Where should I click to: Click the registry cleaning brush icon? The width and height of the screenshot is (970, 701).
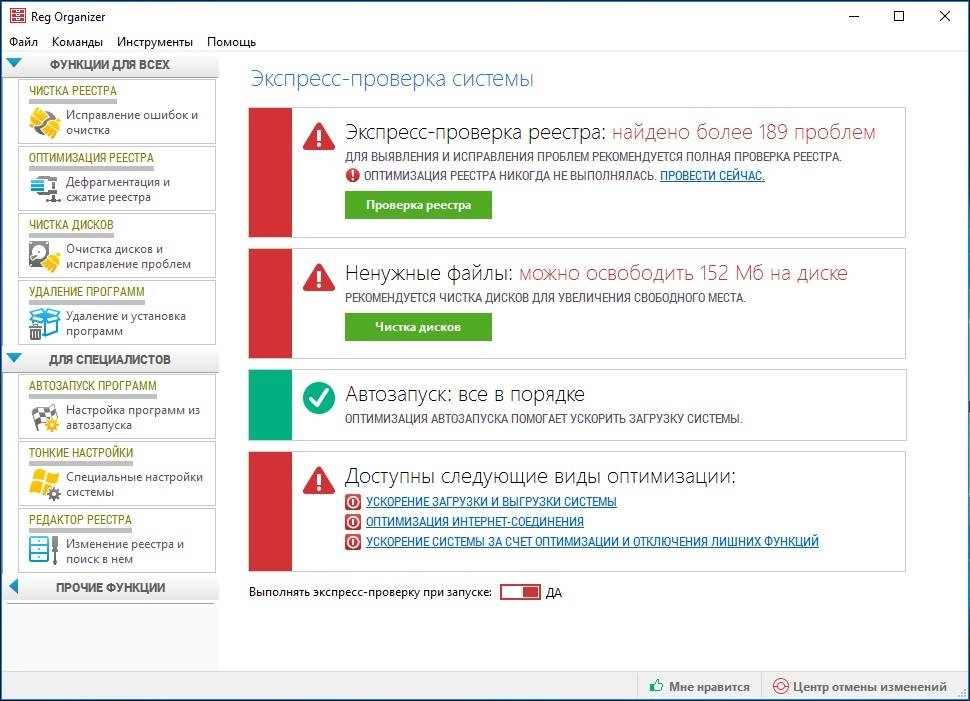[x=44, y=123]
